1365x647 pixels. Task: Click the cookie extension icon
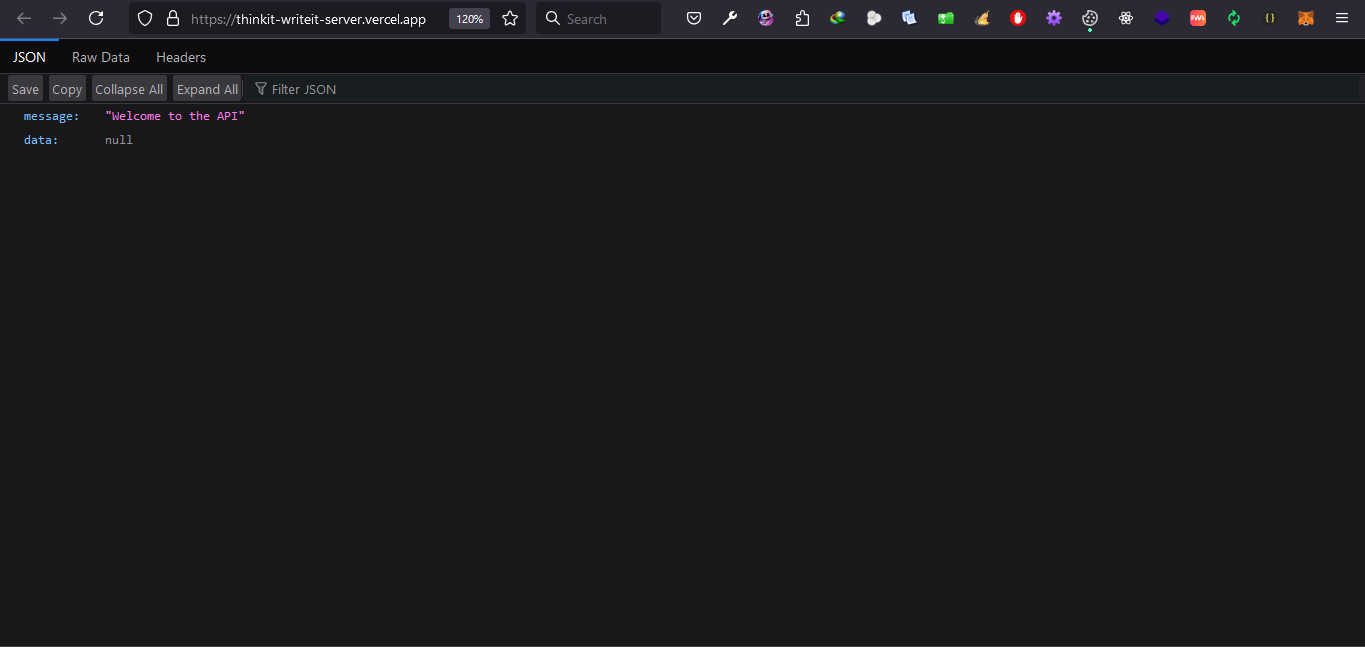(1090, 18)
